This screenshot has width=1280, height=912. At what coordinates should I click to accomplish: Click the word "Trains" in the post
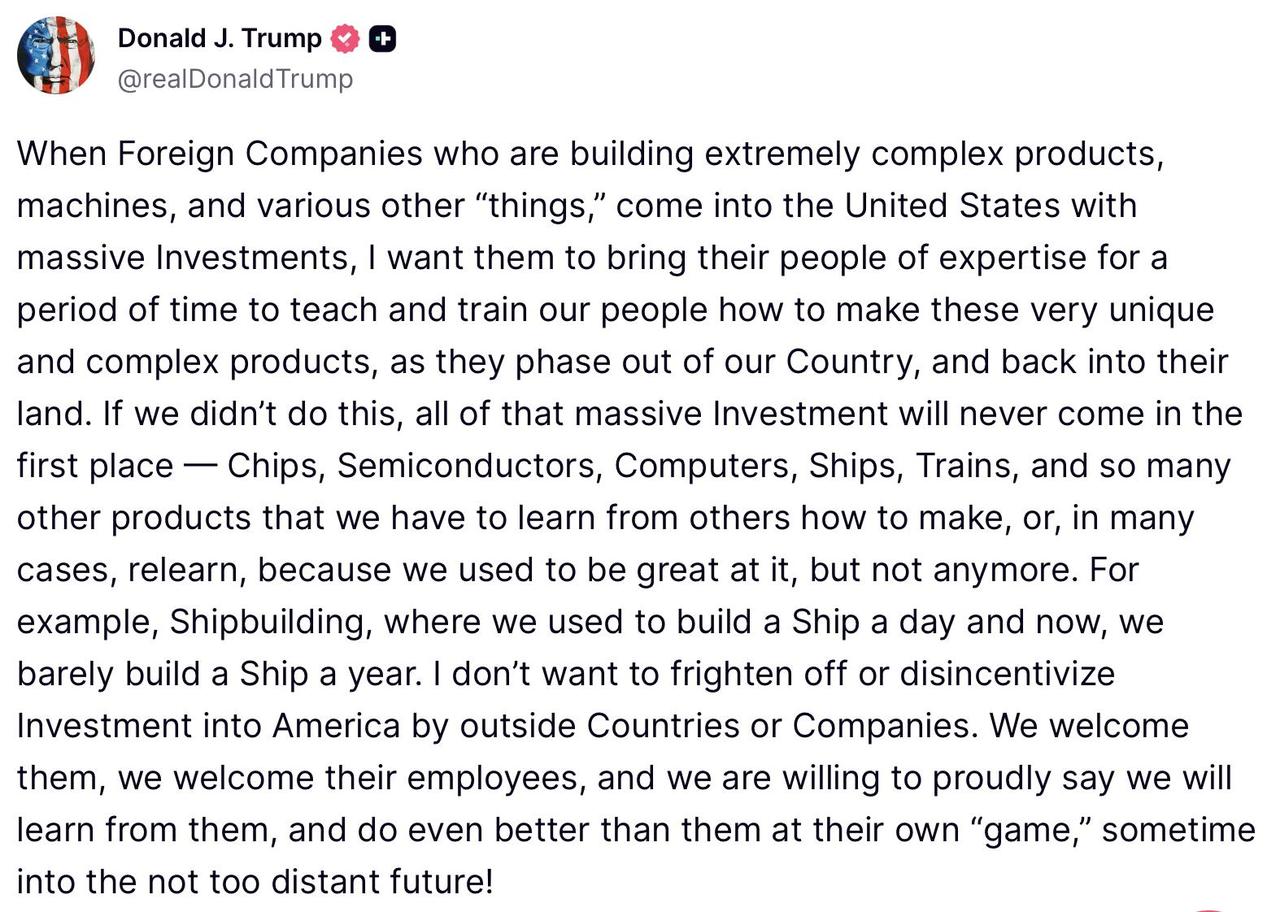(966, 466)
